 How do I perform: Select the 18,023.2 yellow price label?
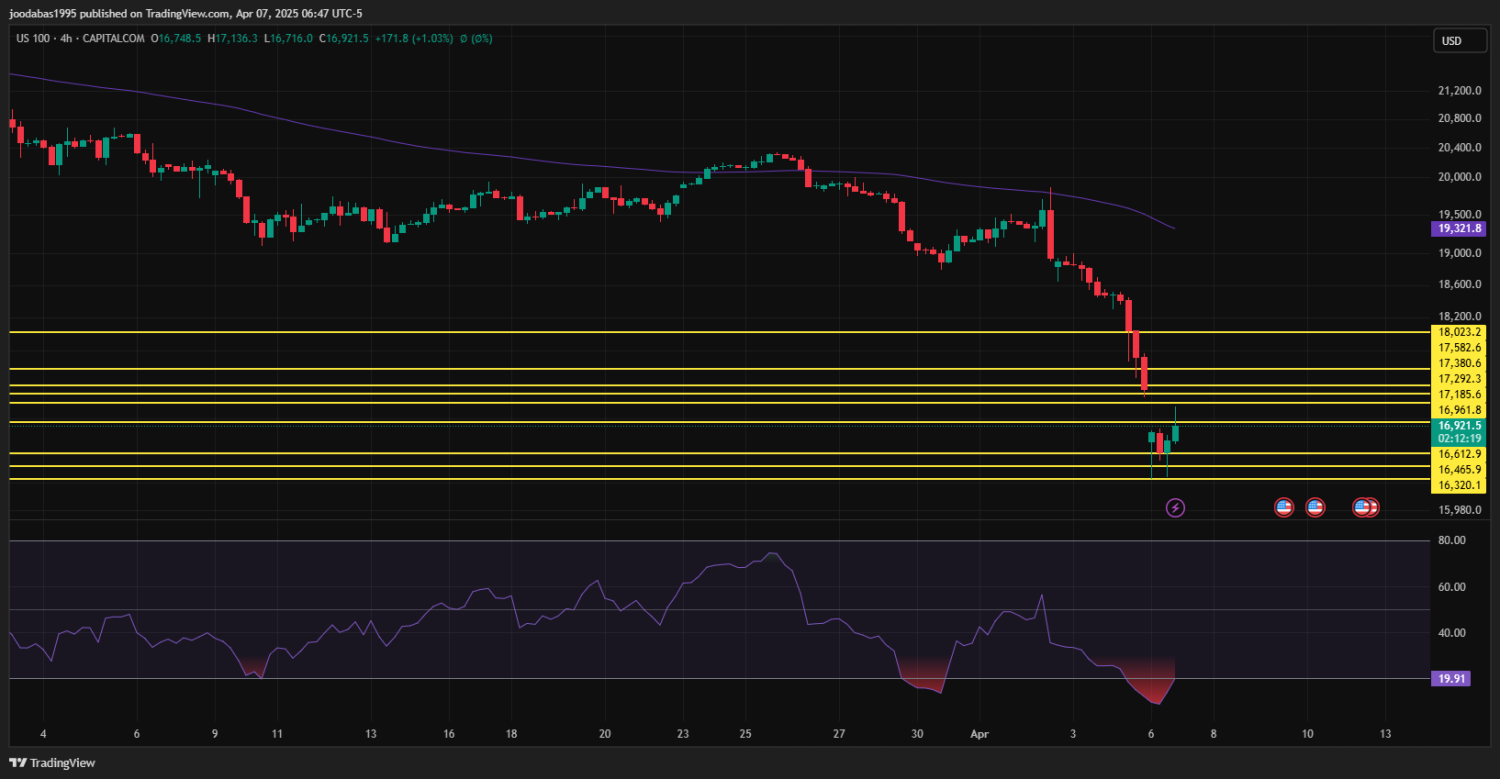click(1459, 332)
